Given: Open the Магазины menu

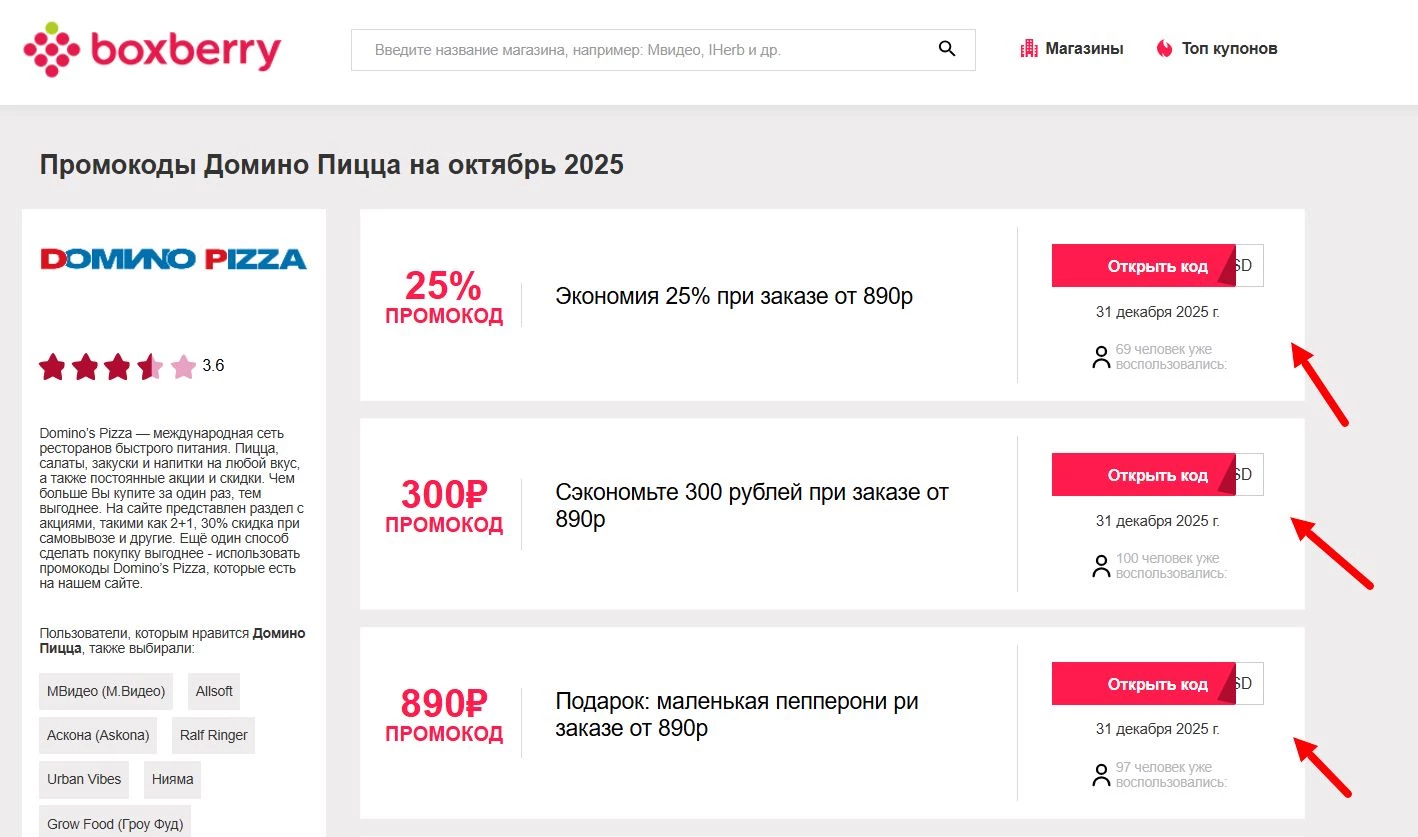Looking at the screenshot, I should (1085, 47).
